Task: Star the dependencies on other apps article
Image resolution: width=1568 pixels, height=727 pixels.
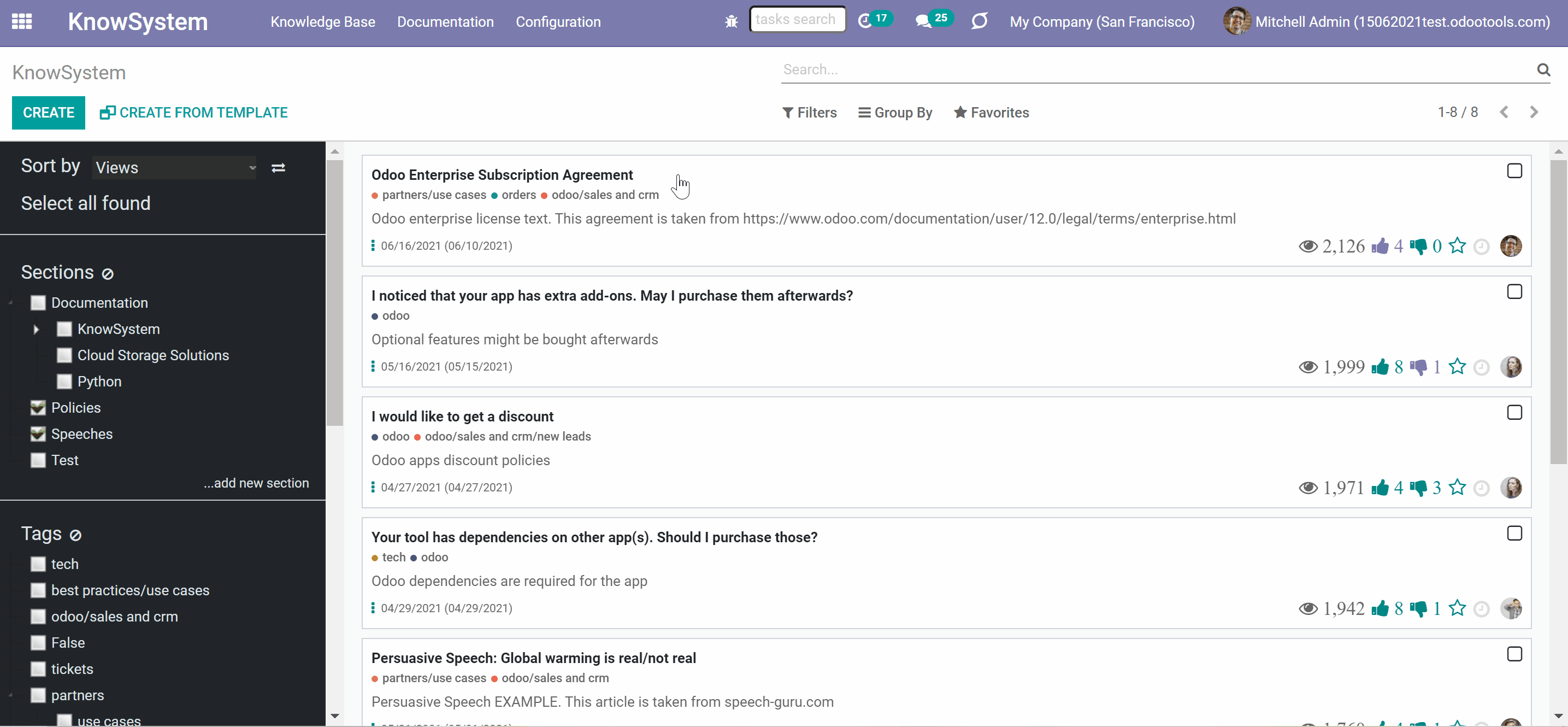Action: tap(1457, 608)
